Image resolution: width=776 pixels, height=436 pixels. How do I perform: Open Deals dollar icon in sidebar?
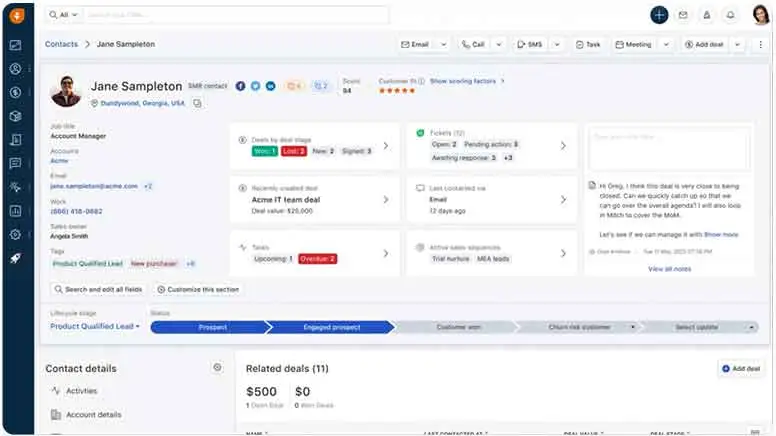(15, 92)
